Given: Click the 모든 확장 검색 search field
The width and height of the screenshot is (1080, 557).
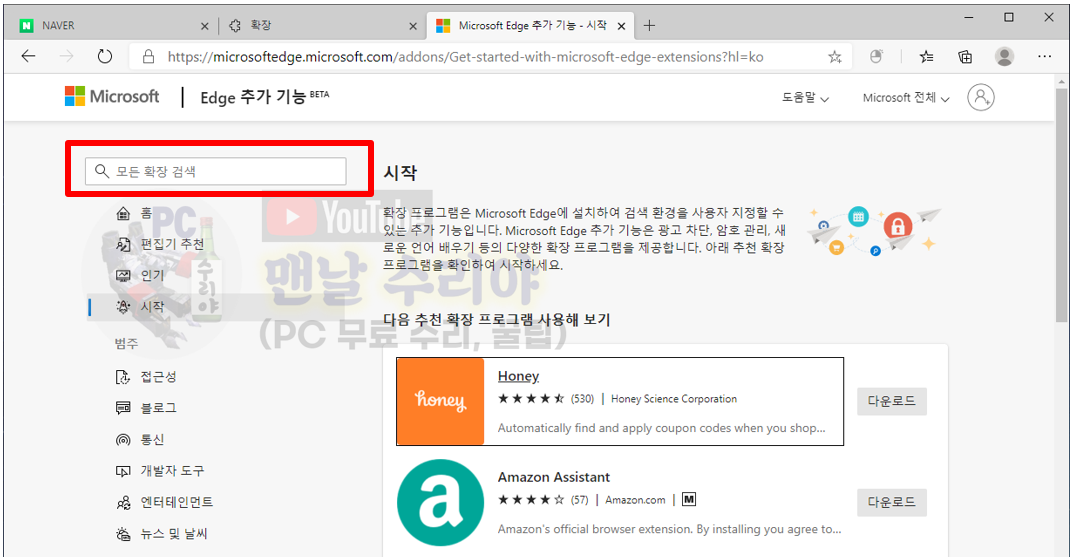Looking at the screenshot, I should click(216, 171).
